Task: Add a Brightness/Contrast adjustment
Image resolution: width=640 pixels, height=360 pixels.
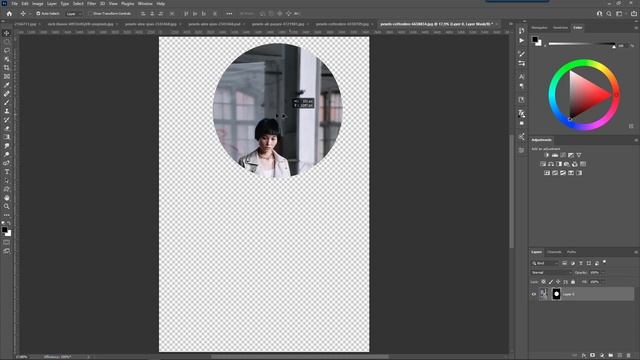Action: point(547,155)
